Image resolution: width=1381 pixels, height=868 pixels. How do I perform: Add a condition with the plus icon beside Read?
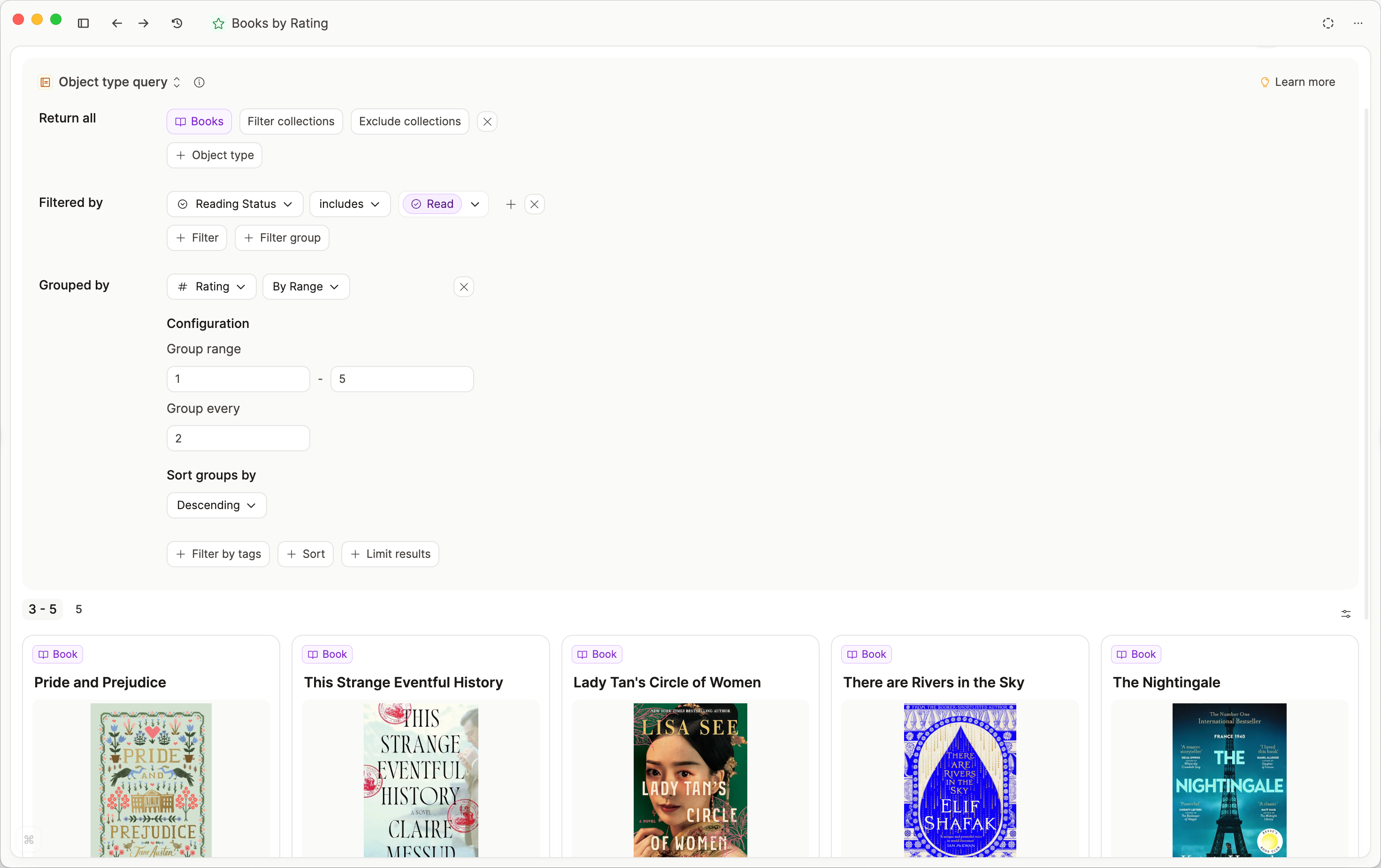pyautogui.click(x=510, y=204)
